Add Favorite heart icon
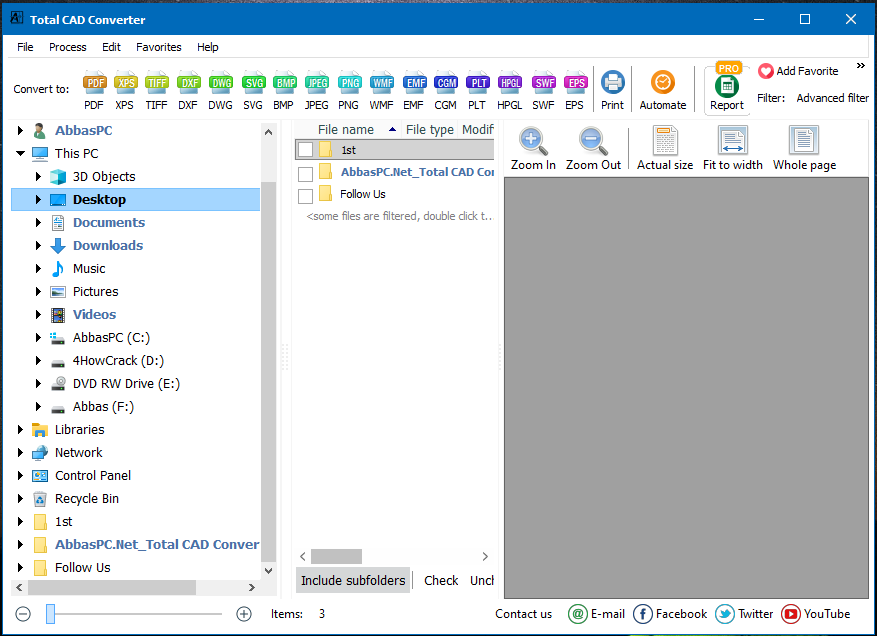The height and width of the screenshot is (636, 877). [x=766, y=71]
